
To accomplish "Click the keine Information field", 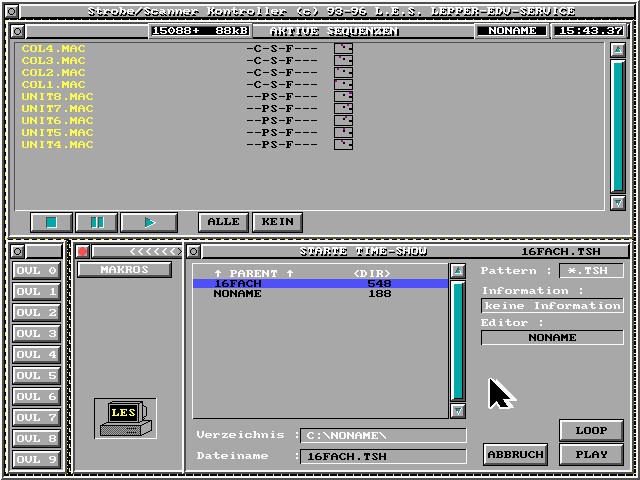I will pyautogui.click(x=553, y=306).
